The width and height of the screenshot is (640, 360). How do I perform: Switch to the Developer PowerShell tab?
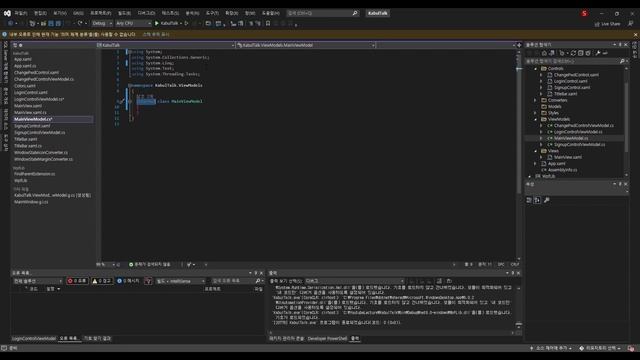click(327, 339)
